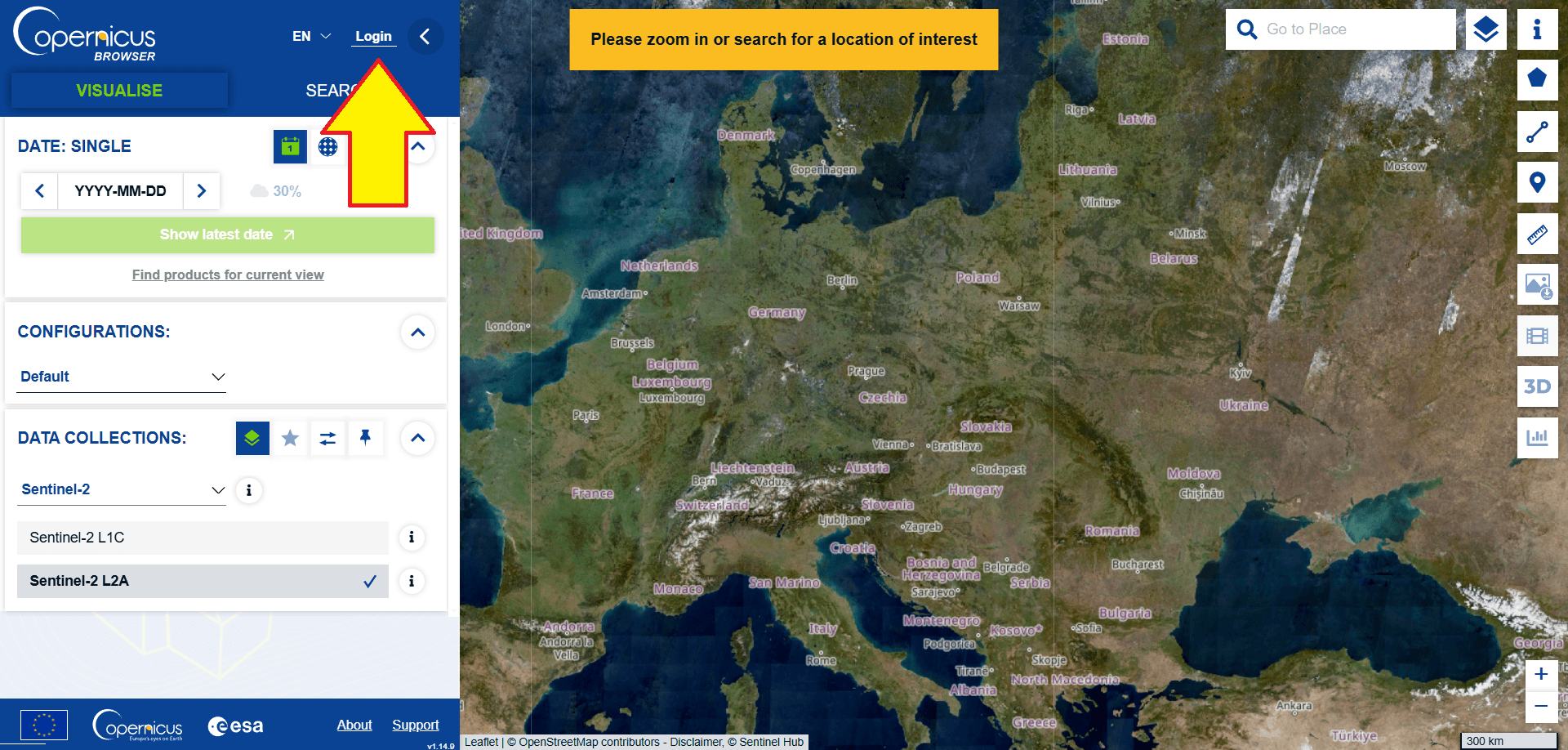The image size is (1568, 750).
Task: Open the Default configurations dropdown
Action: (121, 377)
